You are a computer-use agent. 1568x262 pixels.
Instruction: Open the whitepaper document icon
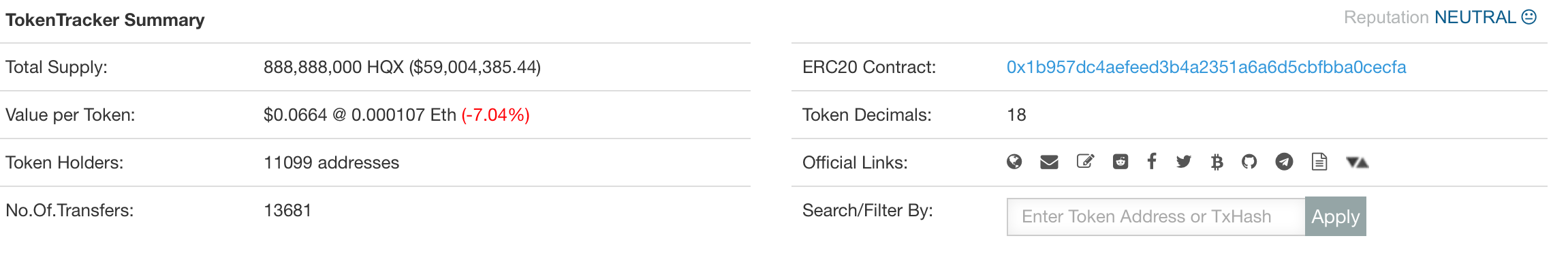click(1319, 162)
